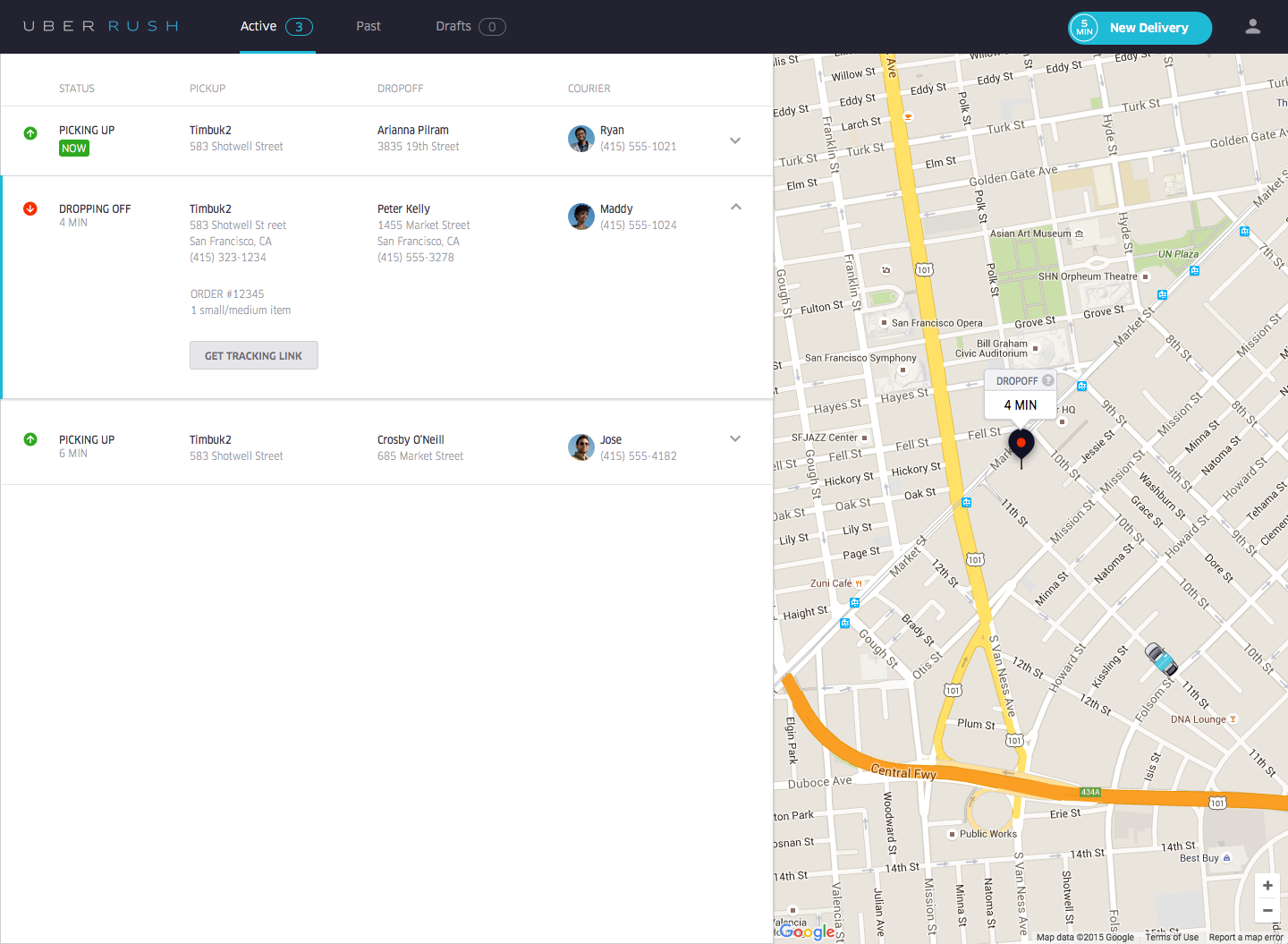Click dropoff name Crosby O'Neill
Viewport: 1288px width, 944px height.
[x=411, y=440]
